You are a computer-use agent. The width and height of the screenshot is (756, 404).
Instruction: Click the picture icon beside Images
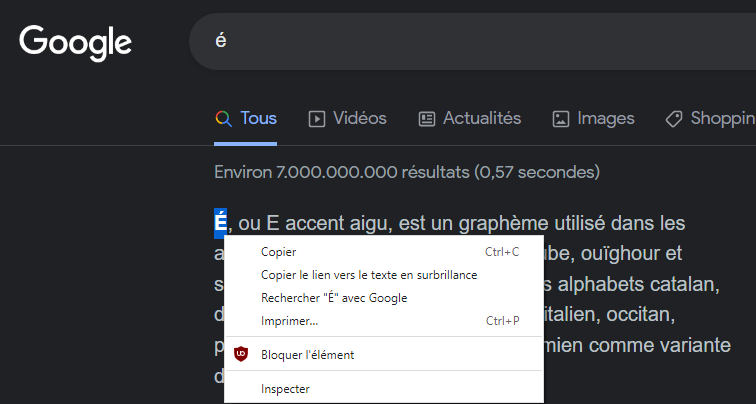point(561,119)
